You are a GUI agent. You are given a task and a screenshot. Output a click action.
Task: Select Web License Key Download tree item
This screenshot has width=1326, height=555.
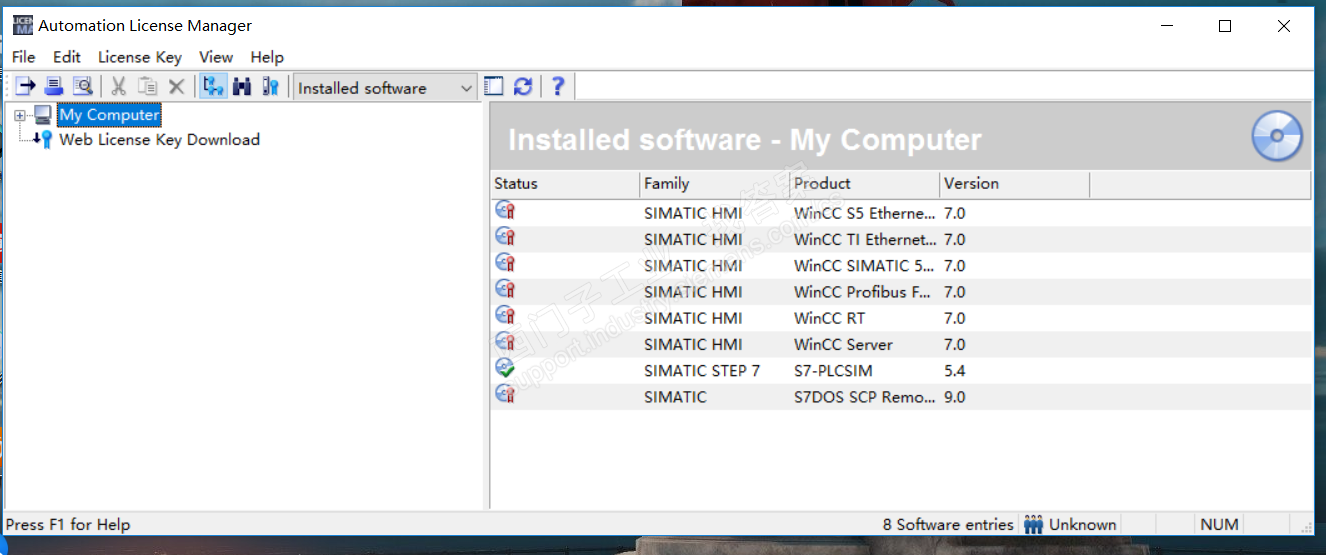click(x=159, y=140)
